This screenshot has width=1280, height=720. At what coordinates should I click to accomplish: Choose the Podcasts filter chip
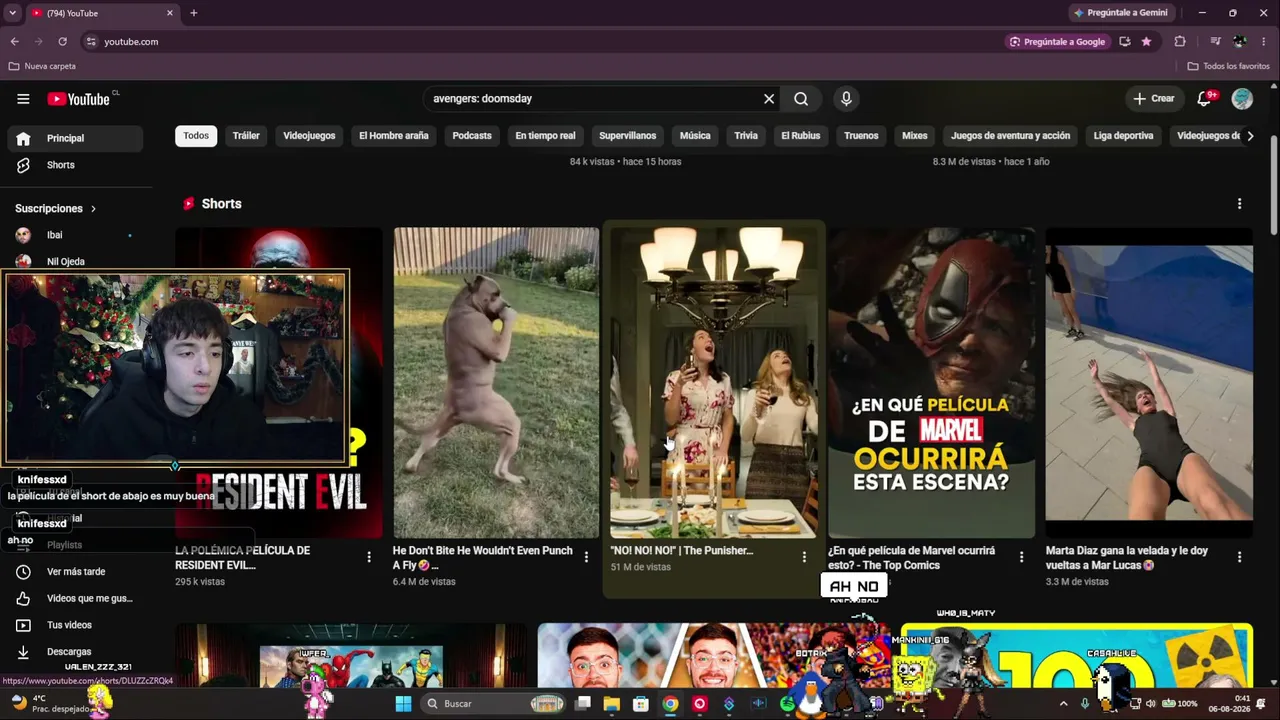tap(472, 136)
